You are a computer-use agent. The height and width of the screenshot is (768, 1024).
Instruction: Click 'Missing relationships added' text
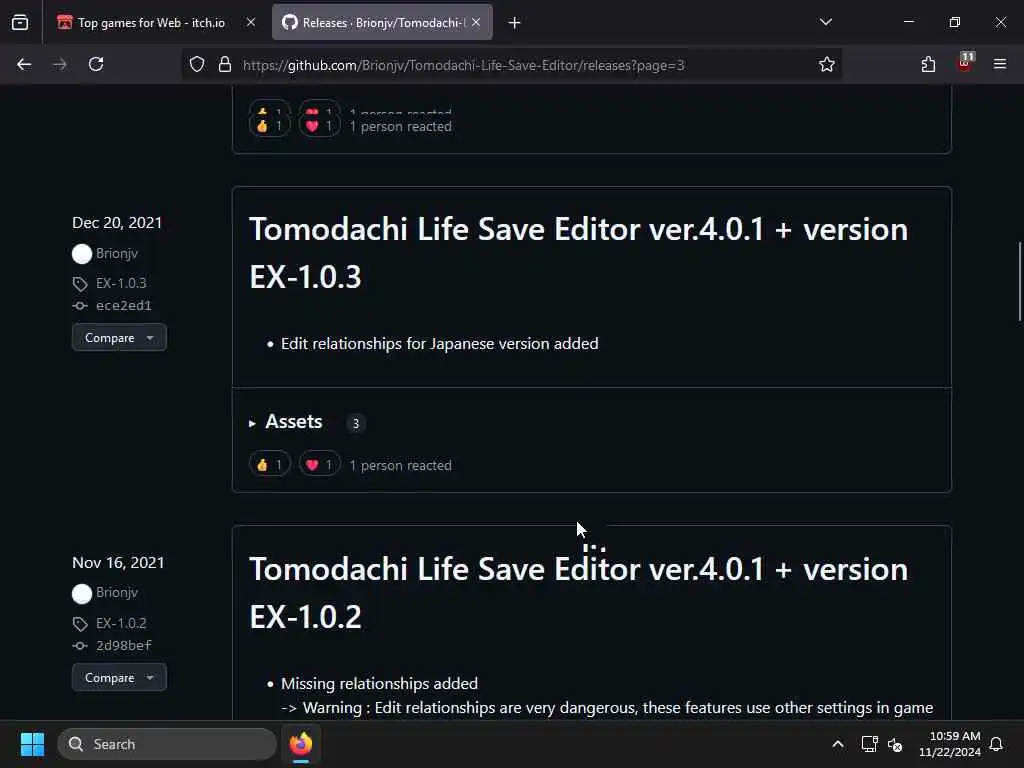379,683
